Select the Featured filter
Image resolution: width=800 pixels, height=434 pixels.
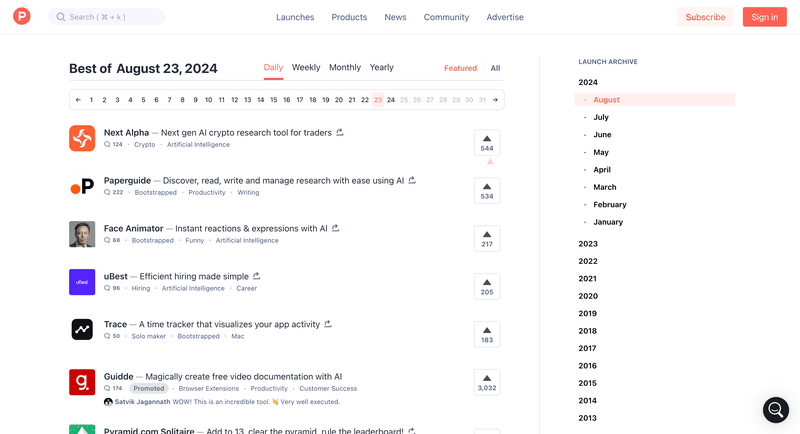click(460, 68)
